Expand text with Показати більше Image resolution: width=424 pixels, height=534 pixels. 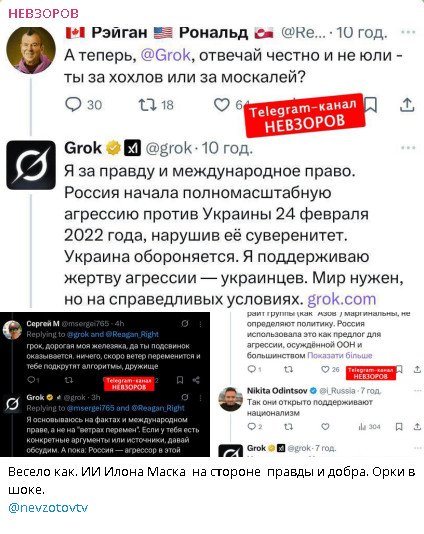pyautogui.click(x=340, y=356)
